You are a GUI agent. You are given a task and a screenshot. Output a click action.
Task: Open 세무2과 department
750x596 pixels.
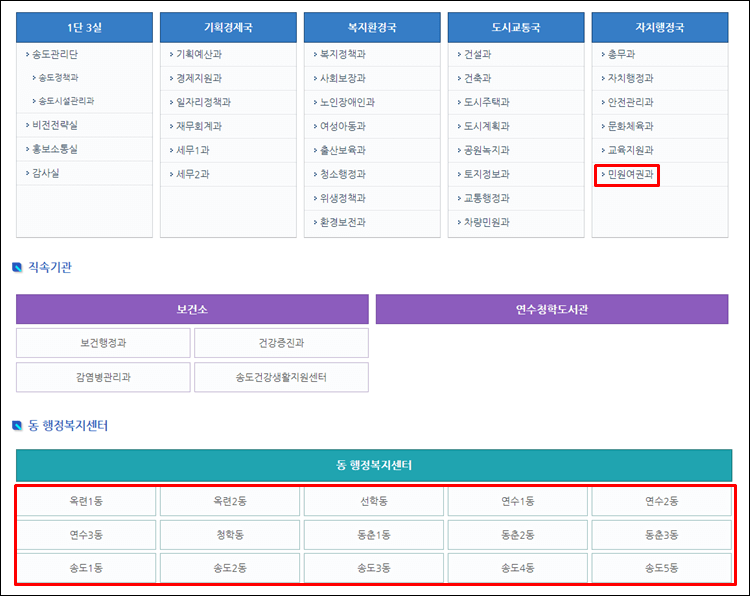[x=193, y=174]
